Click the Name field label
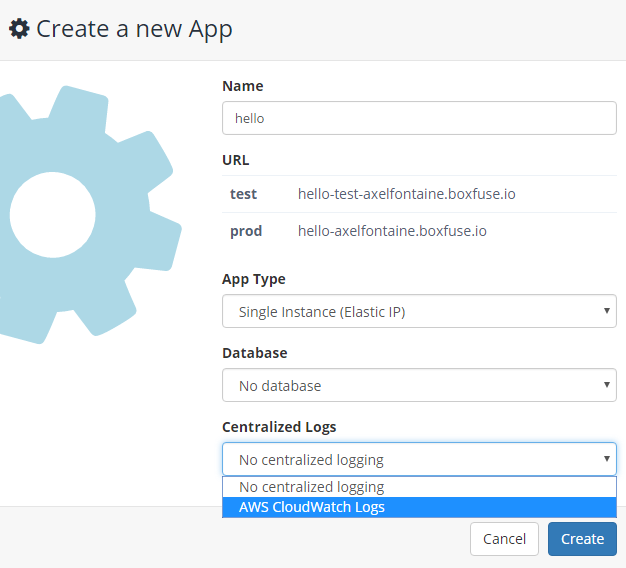Screen dimensions: 626x568 click(x=243, y=86)
